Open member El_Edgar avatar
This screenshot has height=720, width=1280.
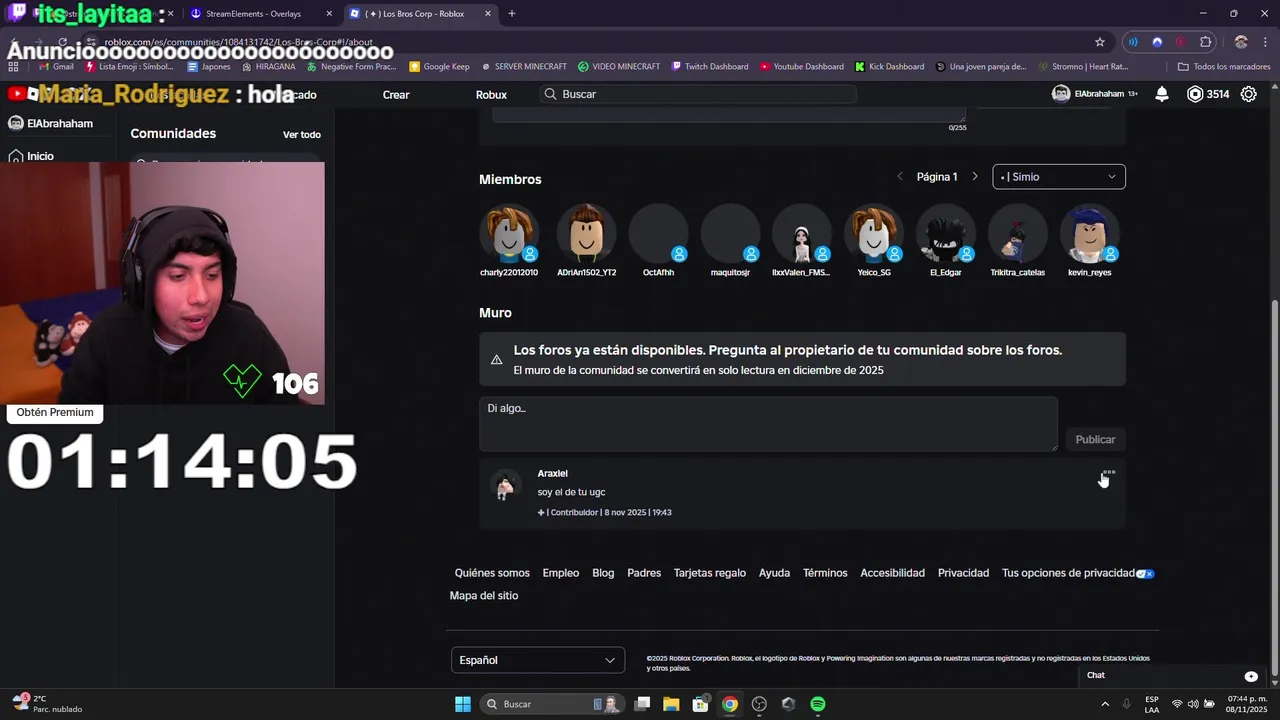(x=946, y=234)
